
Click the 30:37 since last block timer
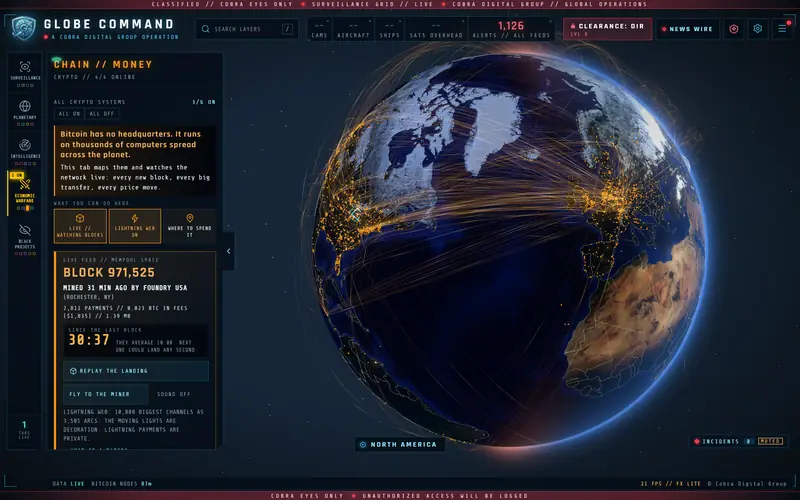point(89,340)
